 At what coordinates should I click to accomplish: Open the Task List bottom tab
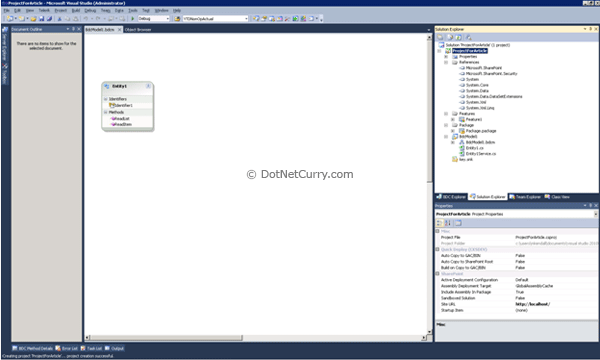pyautogui.click(x=91, y=348)
